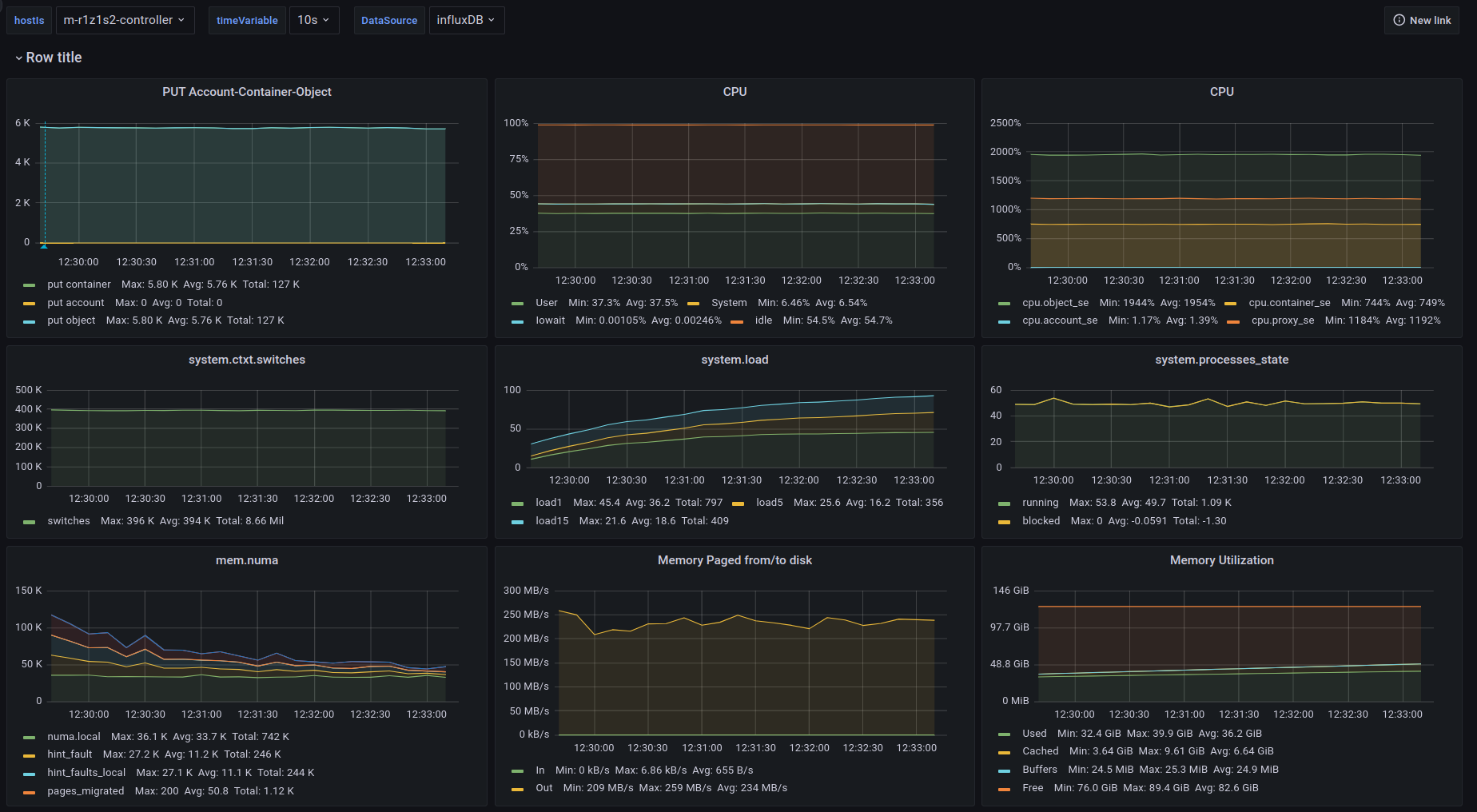Click the Buffers blue legend color marker
Screen dimensions: 1477x812
click(1005, 770)
